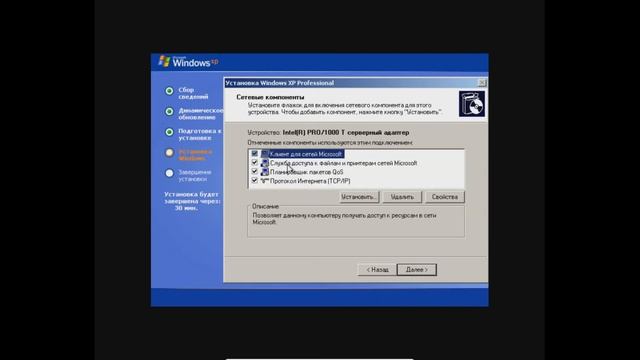Image resolution: width=640 pixels, height=360 pixels.
Task: Click the 'Сетевые компоненты' heading
Action: point(270,97)
